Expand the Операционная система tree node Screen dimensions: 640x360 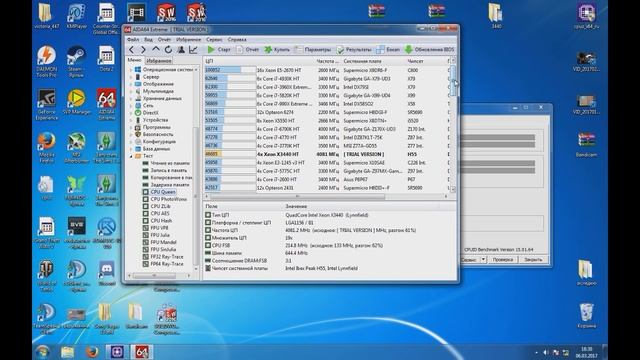coord(131,70)
